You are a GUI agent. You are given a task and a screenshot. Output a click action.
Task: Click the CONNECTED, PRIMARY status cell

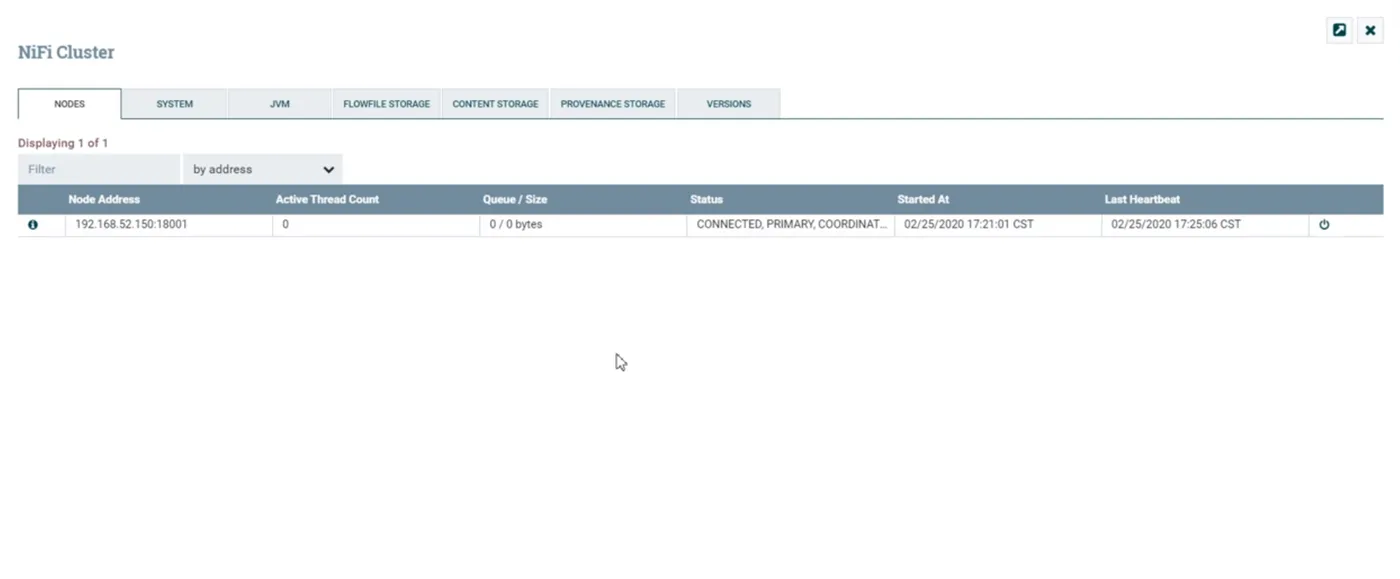791,225
